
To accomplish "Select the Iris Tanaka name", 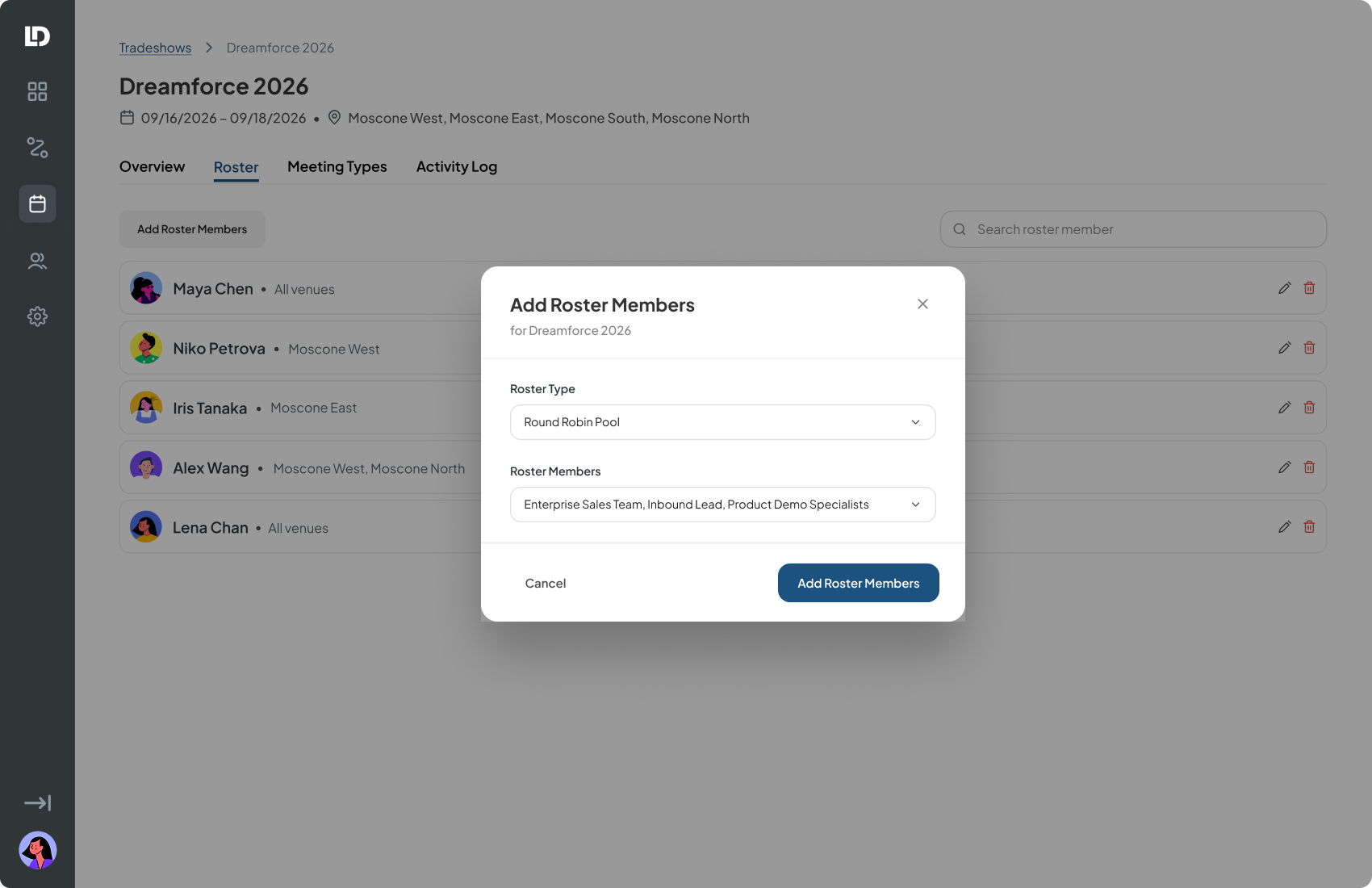I will (x=210, y=408).
